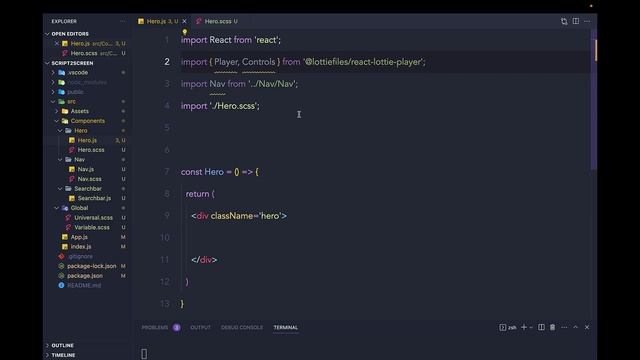
Task: Expand the OUTLINE section
Action: (47, 345)
